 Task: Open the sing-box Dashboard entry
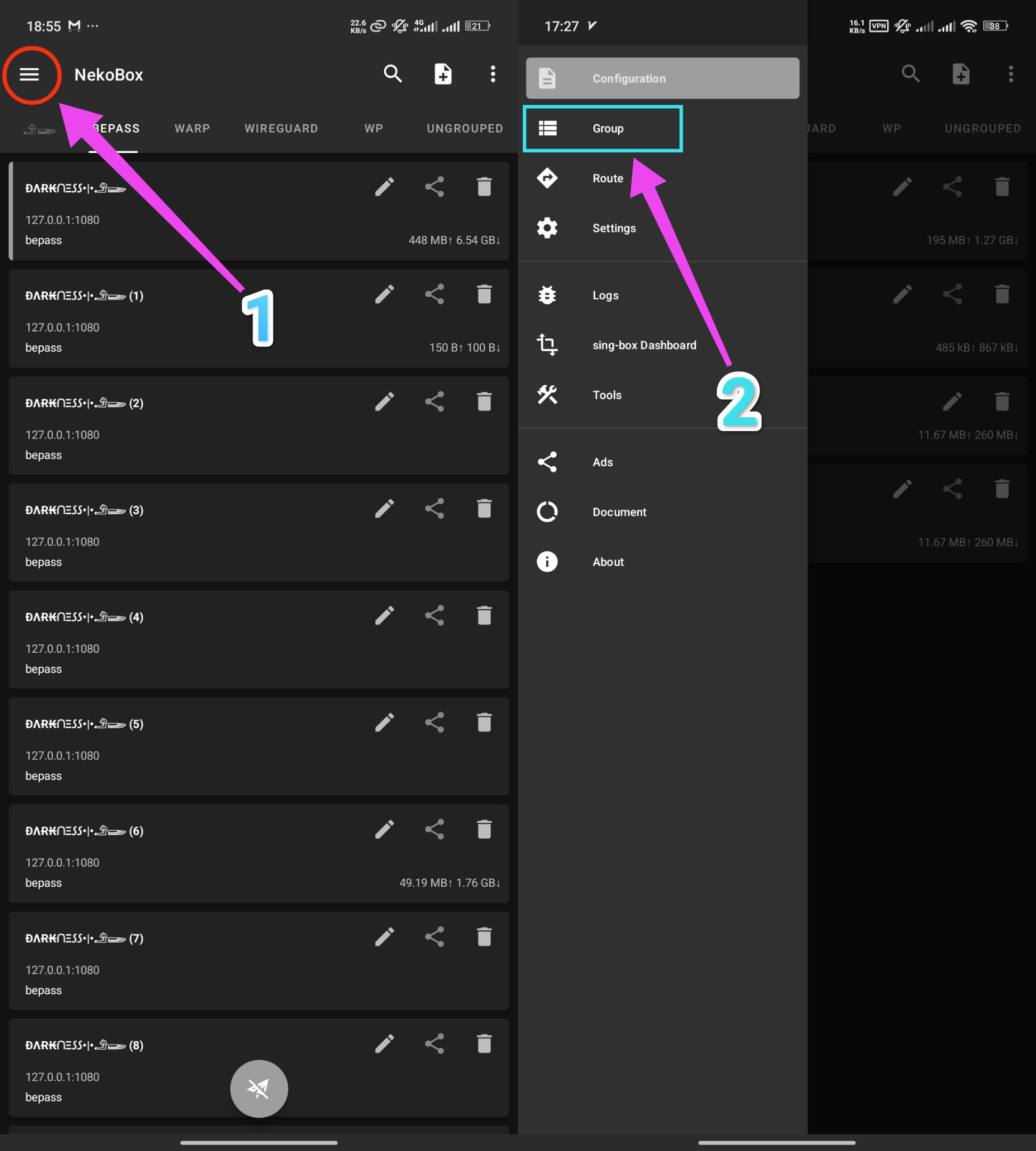tap(643, 345)
